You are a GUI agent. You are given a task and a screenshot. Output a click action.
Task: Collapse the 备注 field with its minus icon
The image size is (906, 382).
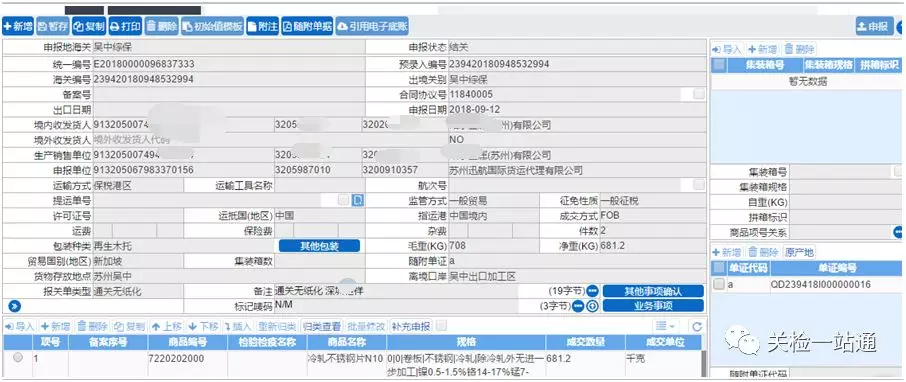coord(592,291)
